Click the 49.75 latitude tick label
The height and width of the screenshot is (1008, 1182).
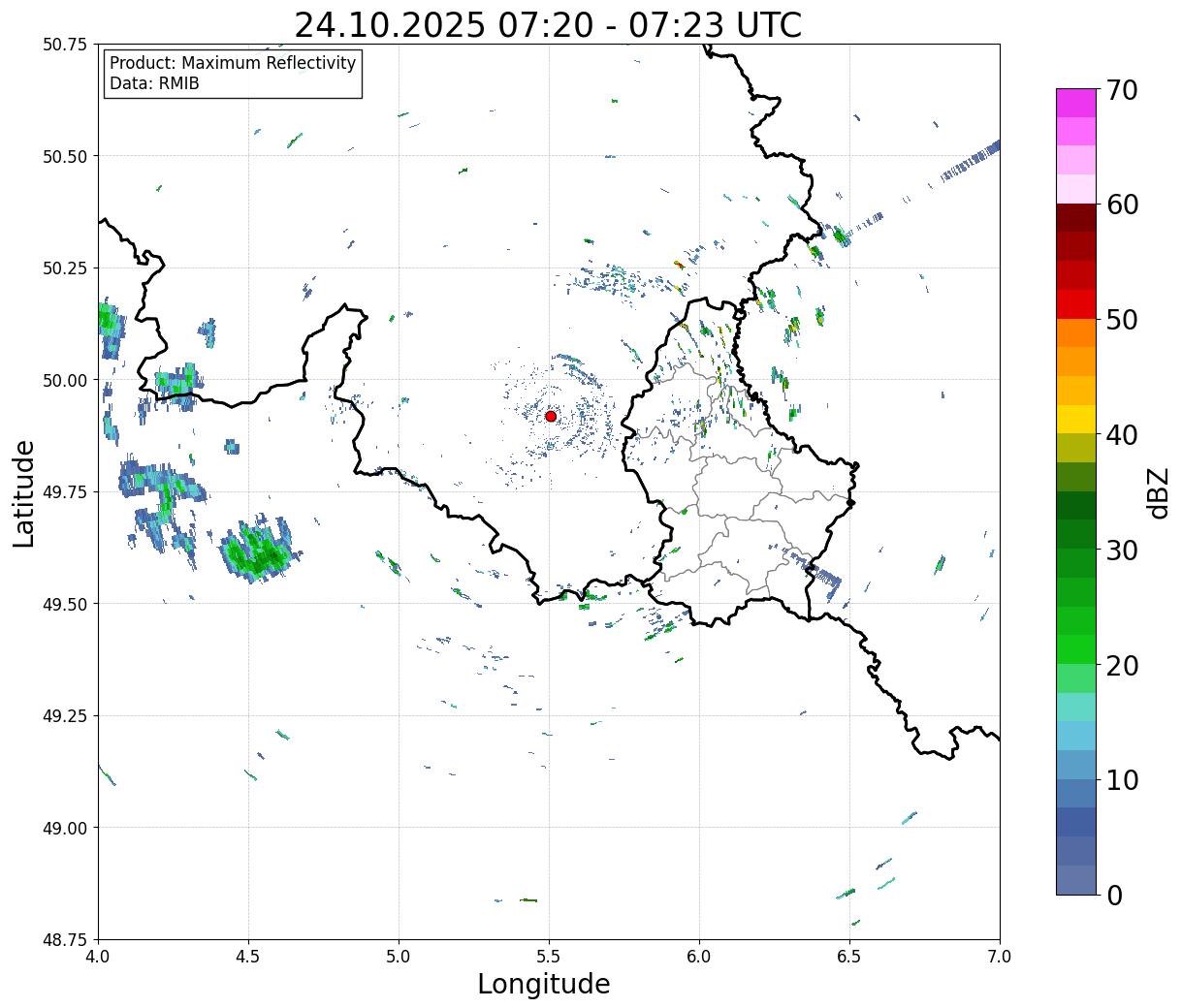(65, 492)
